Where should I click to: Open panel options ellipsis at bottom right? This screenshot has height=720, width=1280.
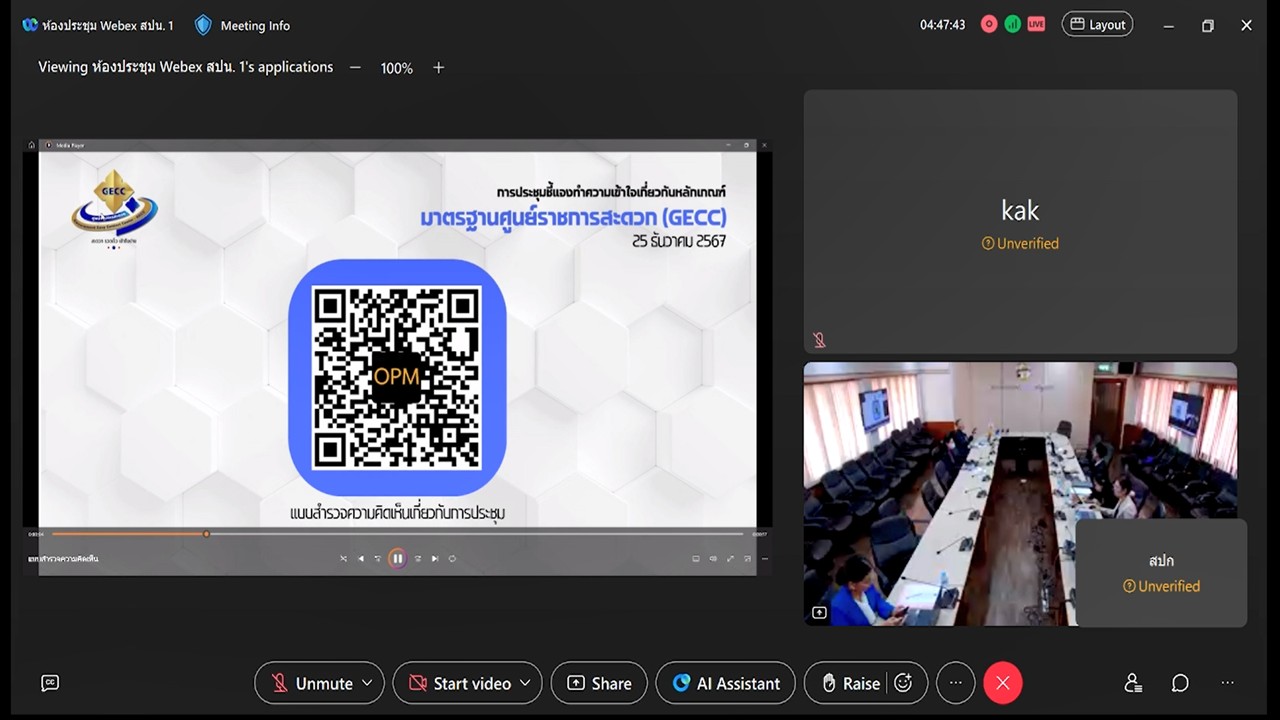[x=1228, y=683]
